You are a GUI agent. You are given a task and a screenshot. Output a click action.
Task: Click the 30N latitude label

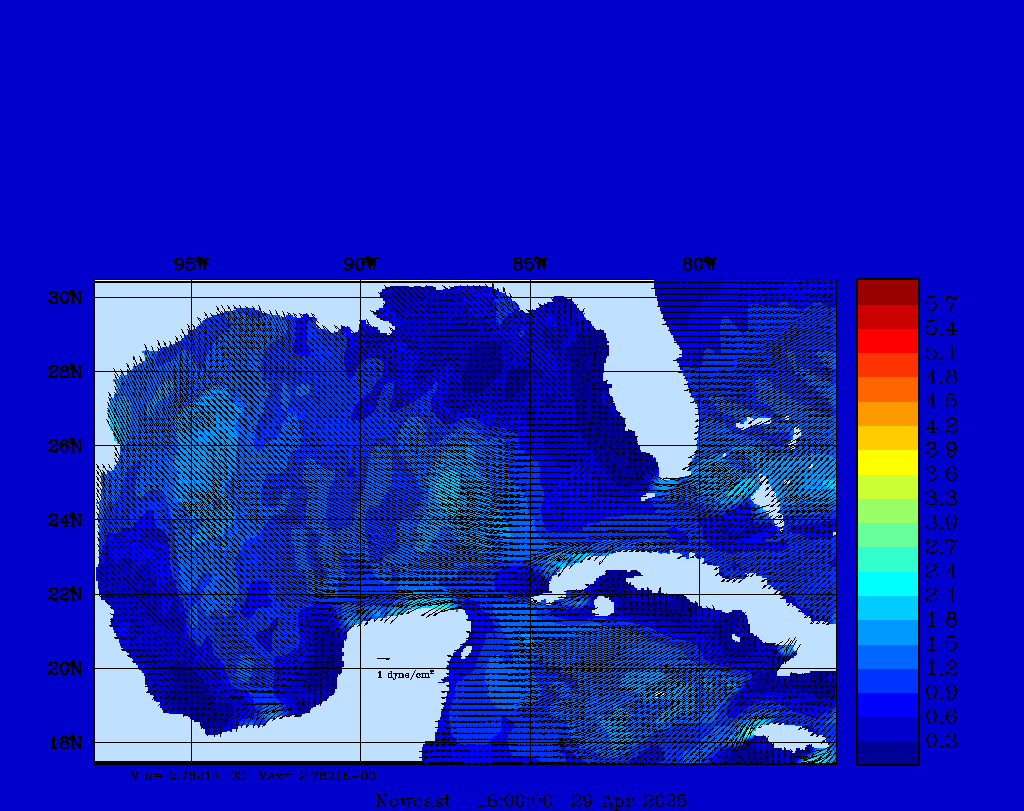64,298
